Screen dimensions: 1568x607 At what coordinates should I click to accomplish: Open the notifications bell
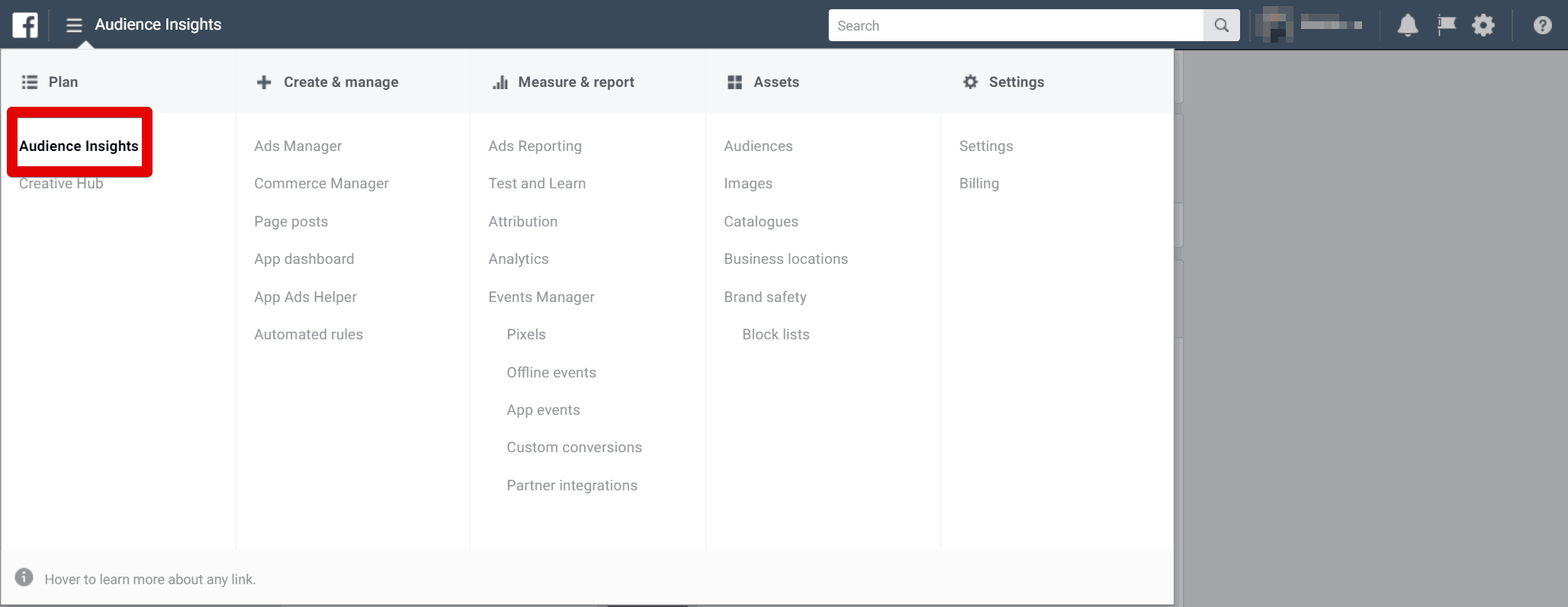coord(1407,25)
